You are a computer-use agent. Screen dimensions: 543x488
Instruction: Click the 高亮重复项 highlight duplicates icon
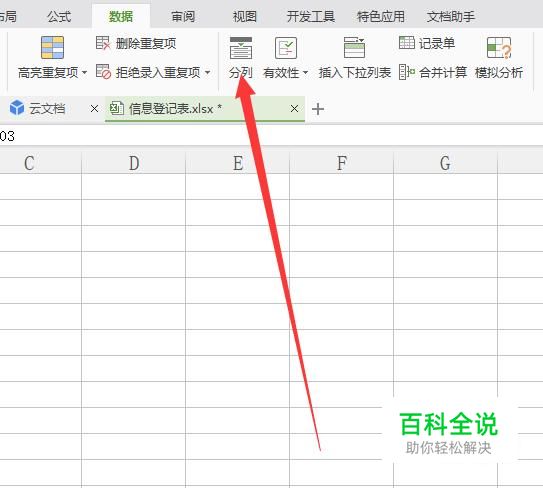tap(52, 47)
